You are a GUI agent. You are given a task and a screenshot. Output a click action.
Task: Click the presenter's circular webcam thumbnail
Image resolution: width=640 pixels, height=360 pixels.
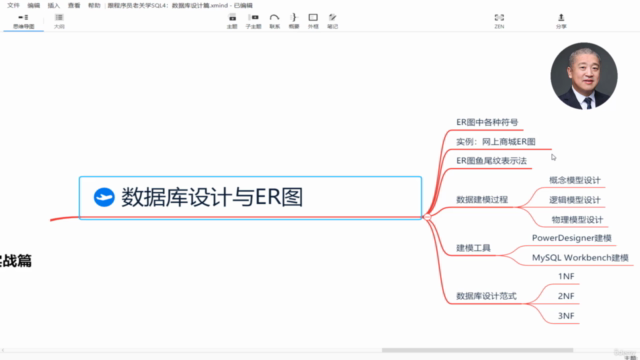tap(584, 76)
